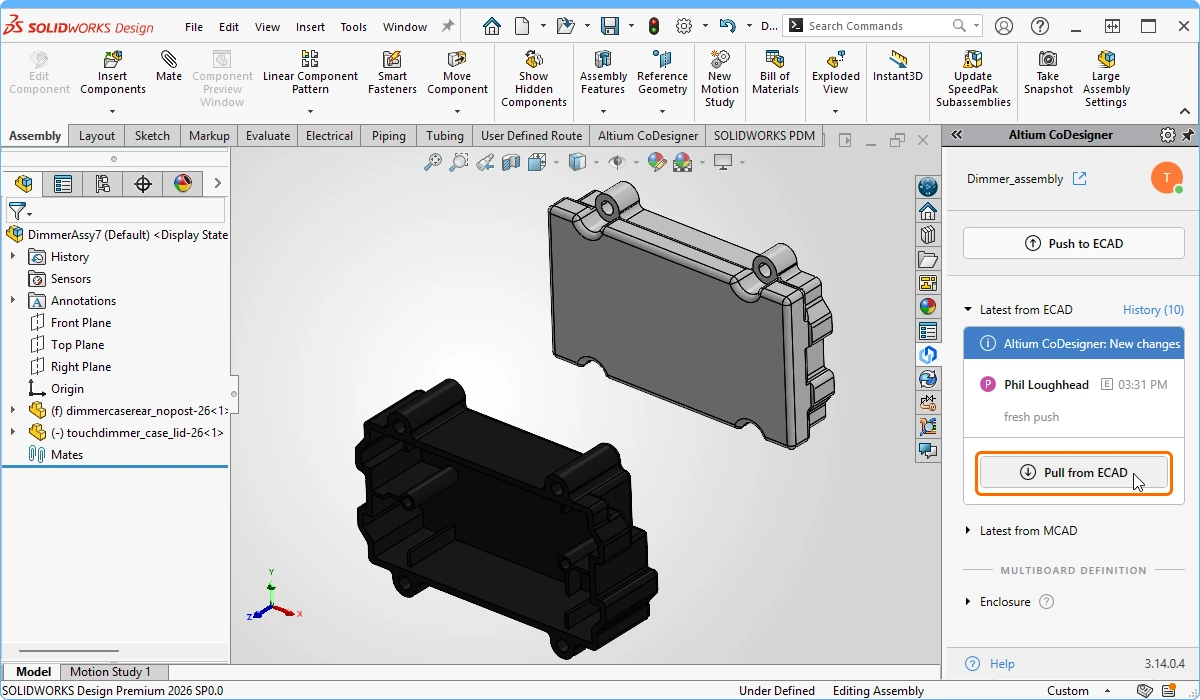
Task: Expand the Latest from MCAD section
Action: point(968,531)
